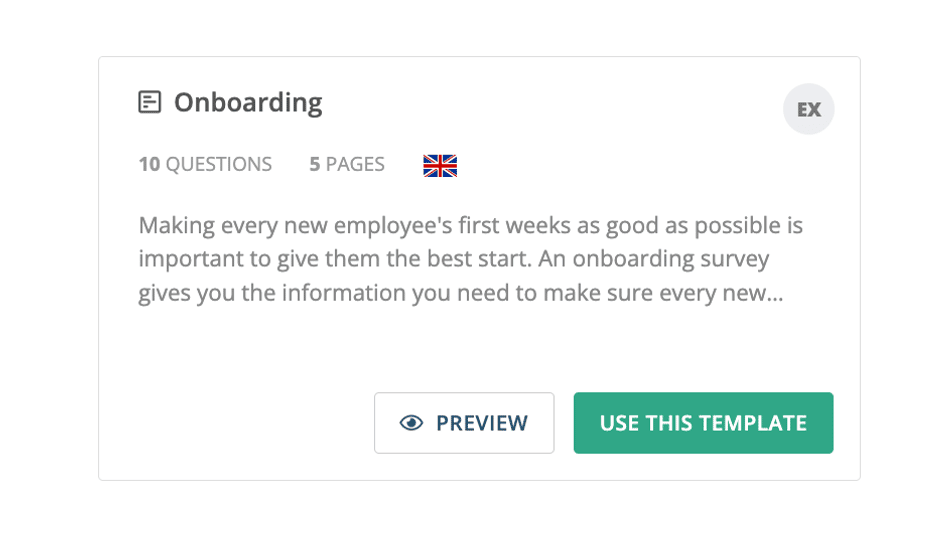Click the eye icon in Preview button
Viewport: 940px width, 548px height.
pyautogui.click(x=411, y=423)
